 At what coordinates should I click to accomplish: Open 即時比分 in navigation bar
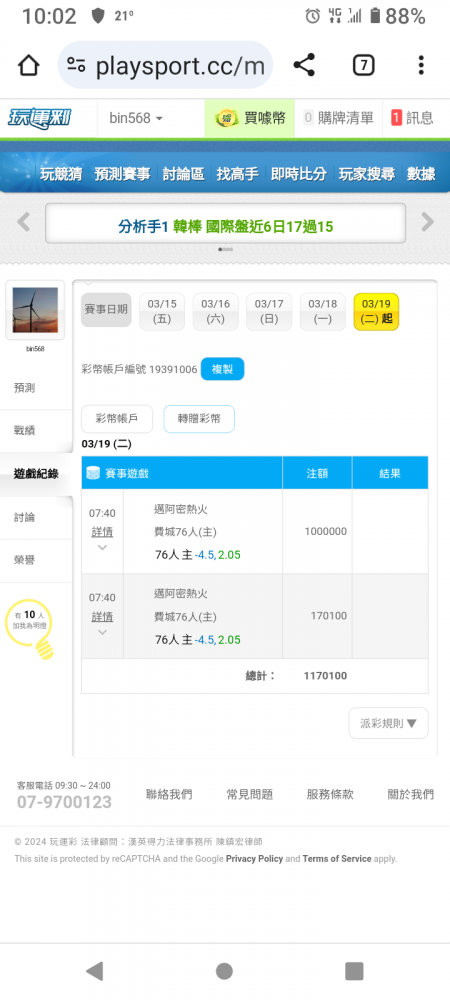[x=298, y=173]
